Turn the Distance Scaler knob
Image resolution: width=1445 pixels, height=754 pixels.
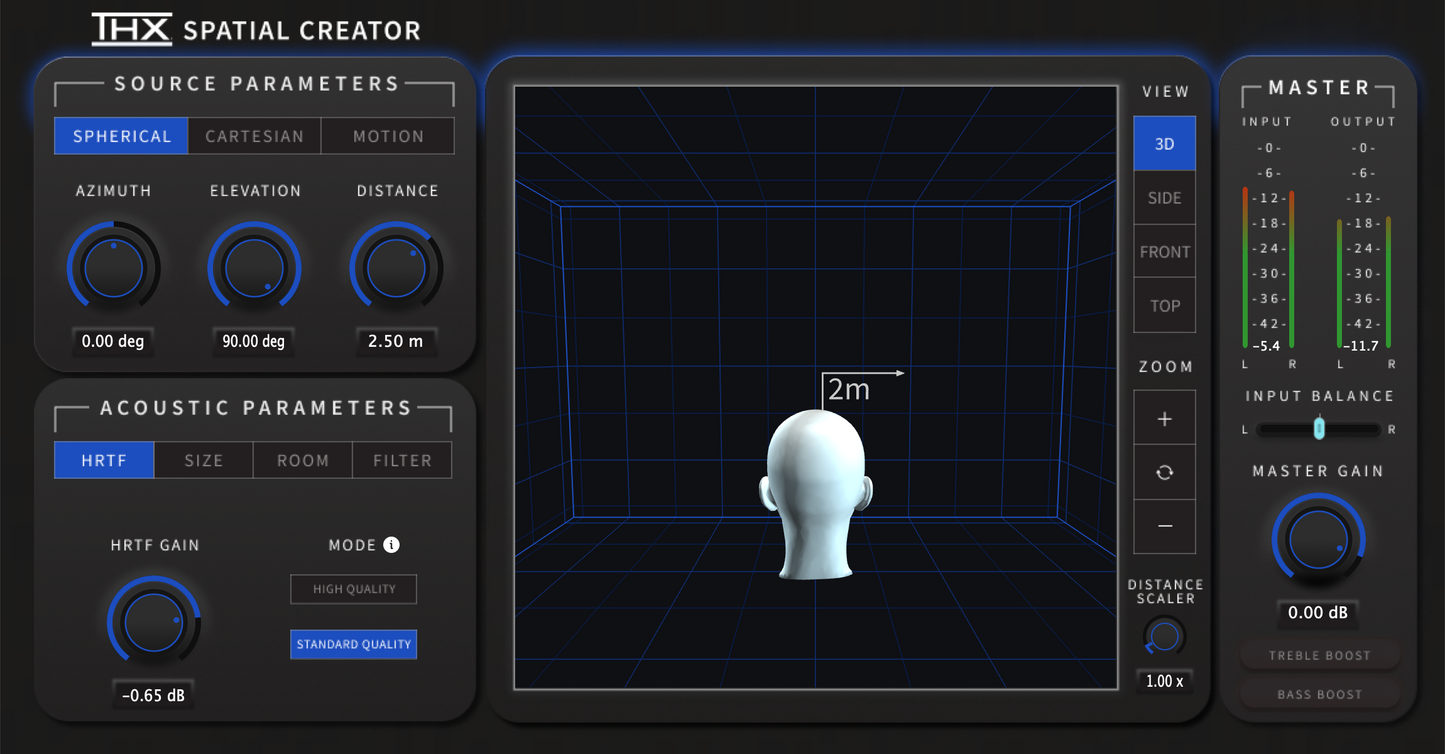coord(1164,637)
